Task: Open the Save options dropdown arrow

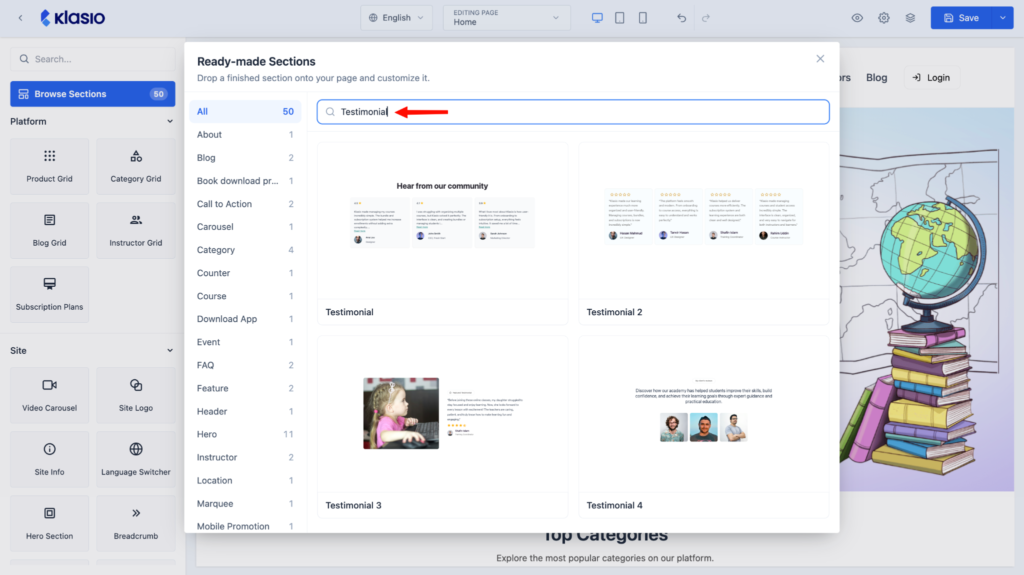Action: [x=1002, y=18]
